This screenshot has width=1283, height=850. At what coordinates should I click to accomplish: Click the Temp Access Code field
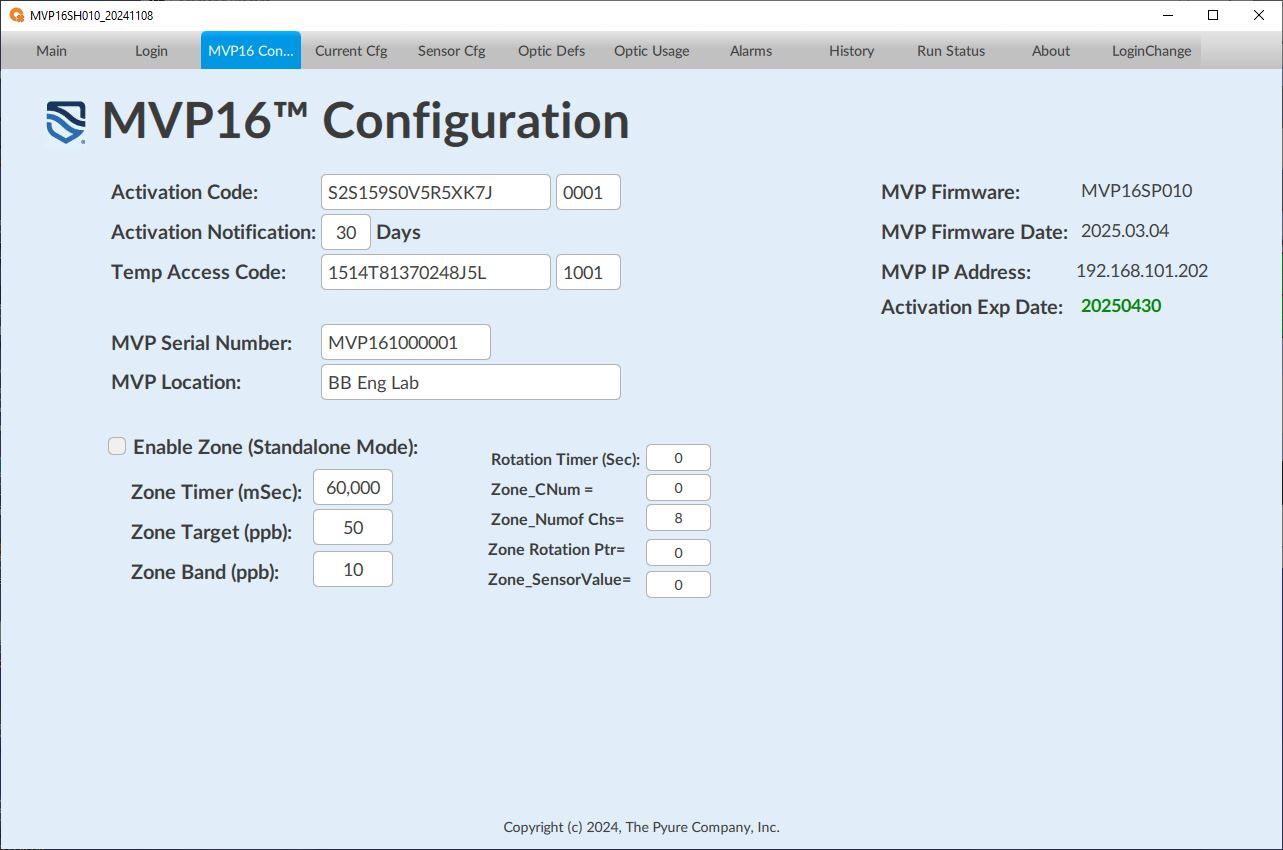436,272
